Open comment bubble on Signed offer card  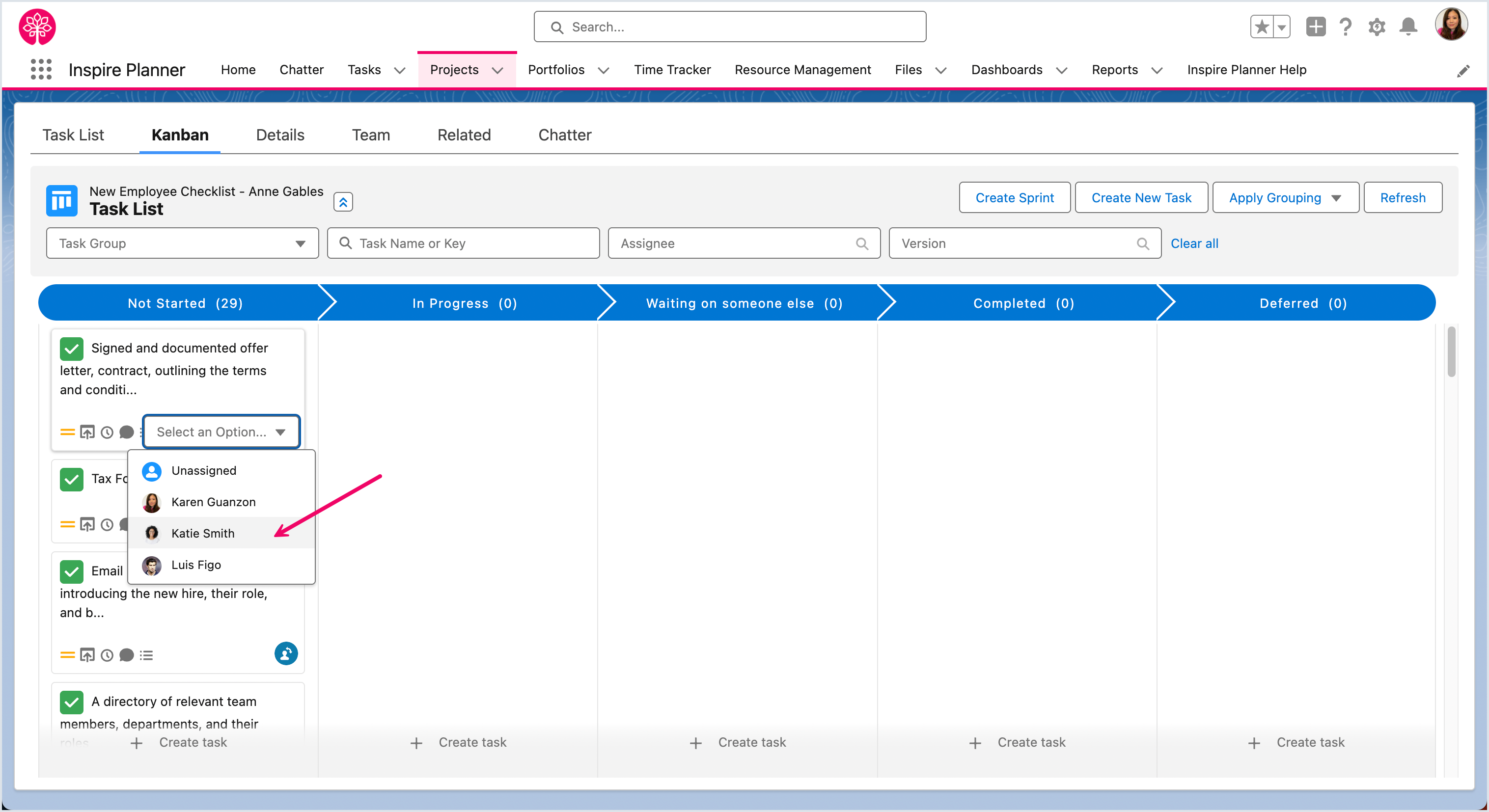(x=127, y=433)
